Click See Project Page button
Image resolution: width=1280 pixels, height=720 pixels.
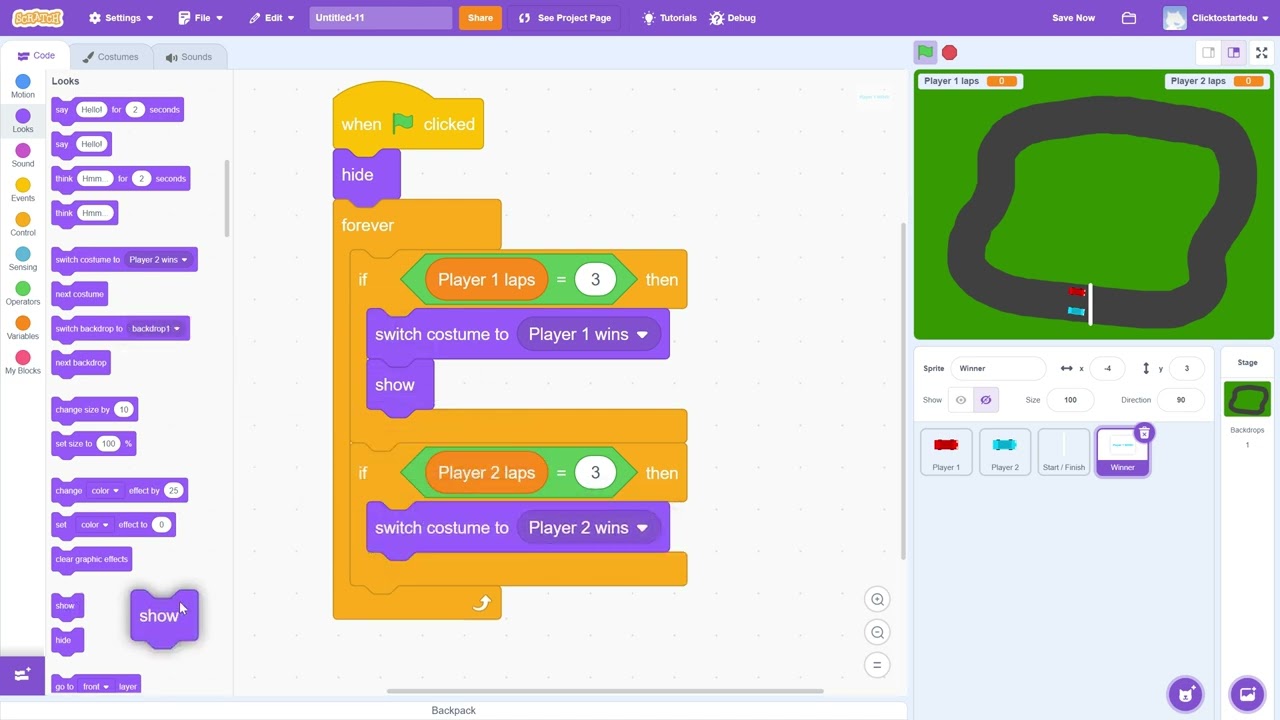565,18
